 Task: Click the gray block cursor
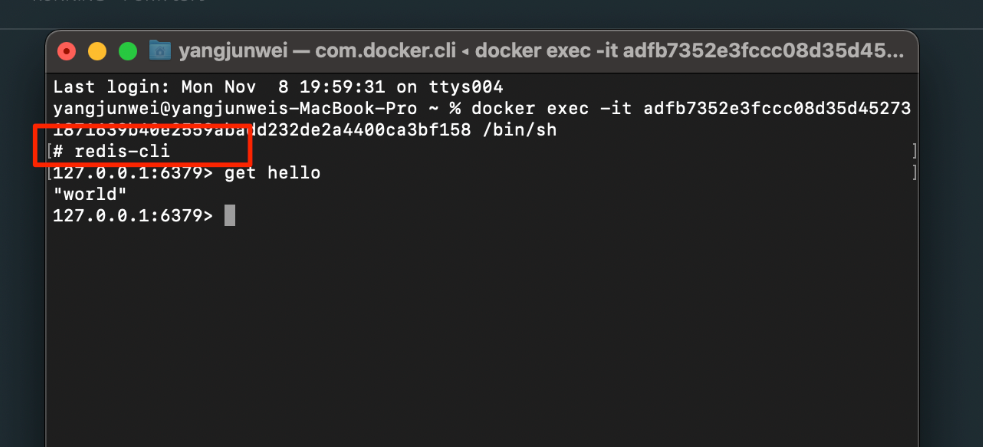click(230, 215)
